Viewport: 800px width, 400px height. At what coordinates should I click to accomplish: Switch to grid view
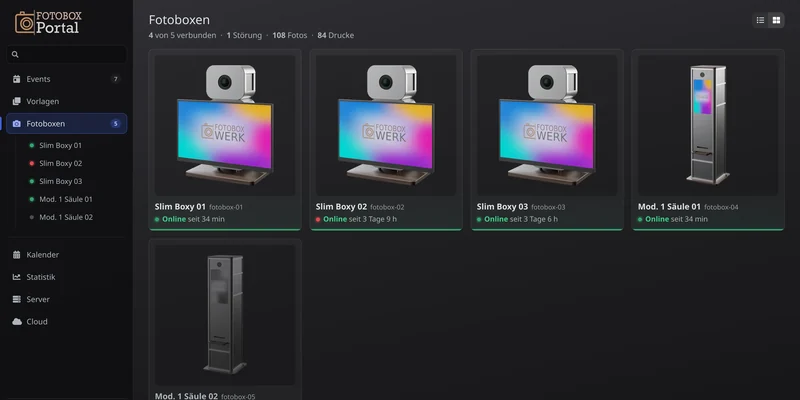point(776,20)
